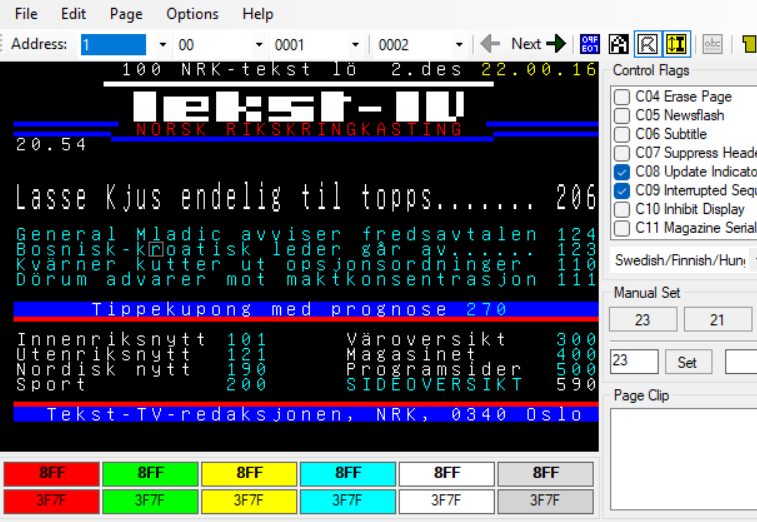757x522 pixels.
Task: Click the green 8FF link button
Action: (x=151, y=473)
